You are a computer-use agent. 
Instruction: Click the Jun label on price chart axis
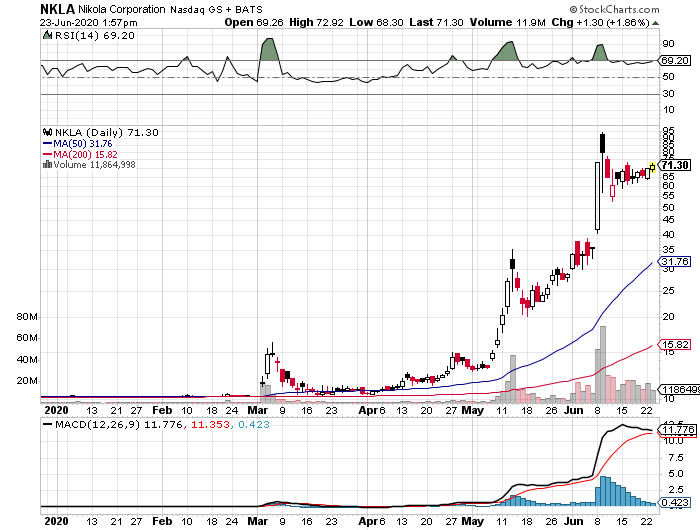click(574, 410)
